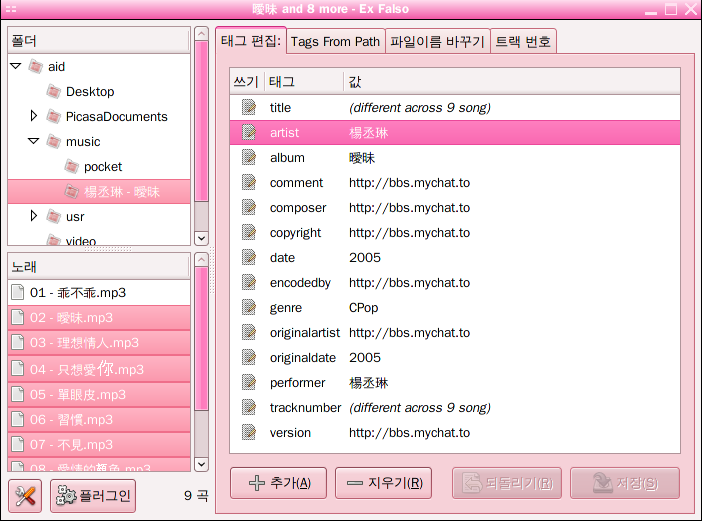This screenshot has width=702, height=521.
Task: Click file icon of 01 - 乖不乖.mp3
Action: (18, 292)
